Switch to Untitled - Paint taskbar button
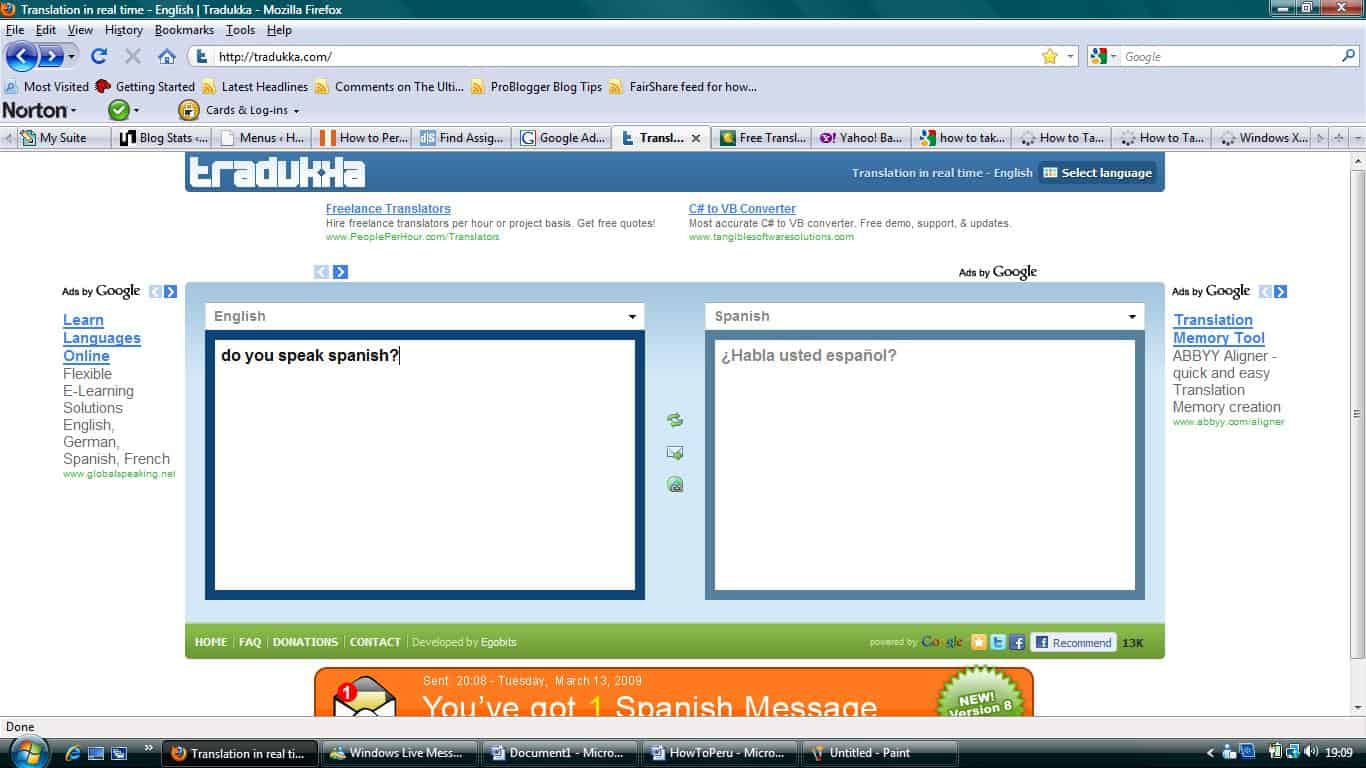Image resolution: width=1366 pixels, height=768 pixels. (x=881, y=753)
